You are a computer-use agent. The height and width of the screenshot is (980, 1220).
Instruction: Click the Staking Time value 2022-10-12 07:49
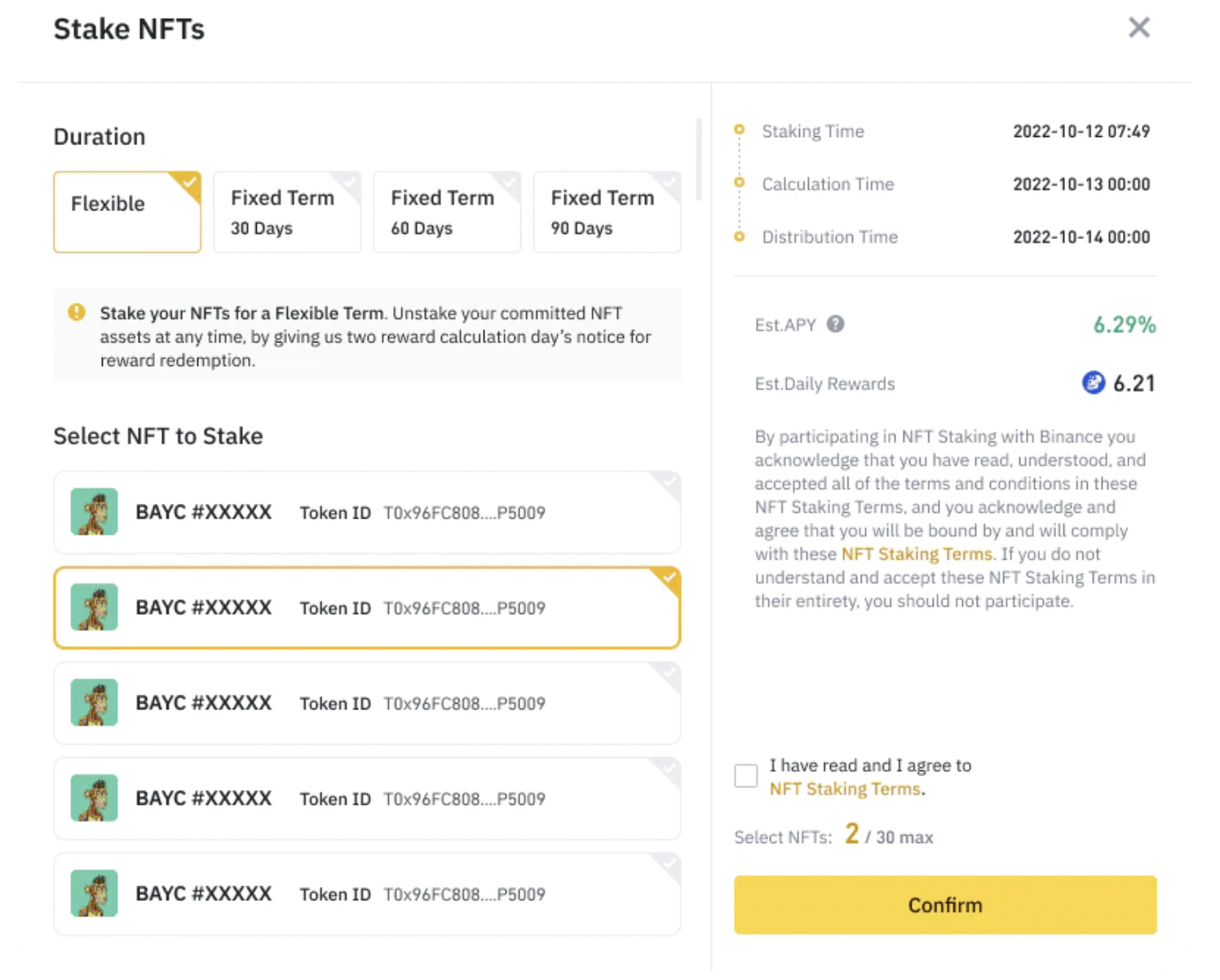coord(1081,131)
